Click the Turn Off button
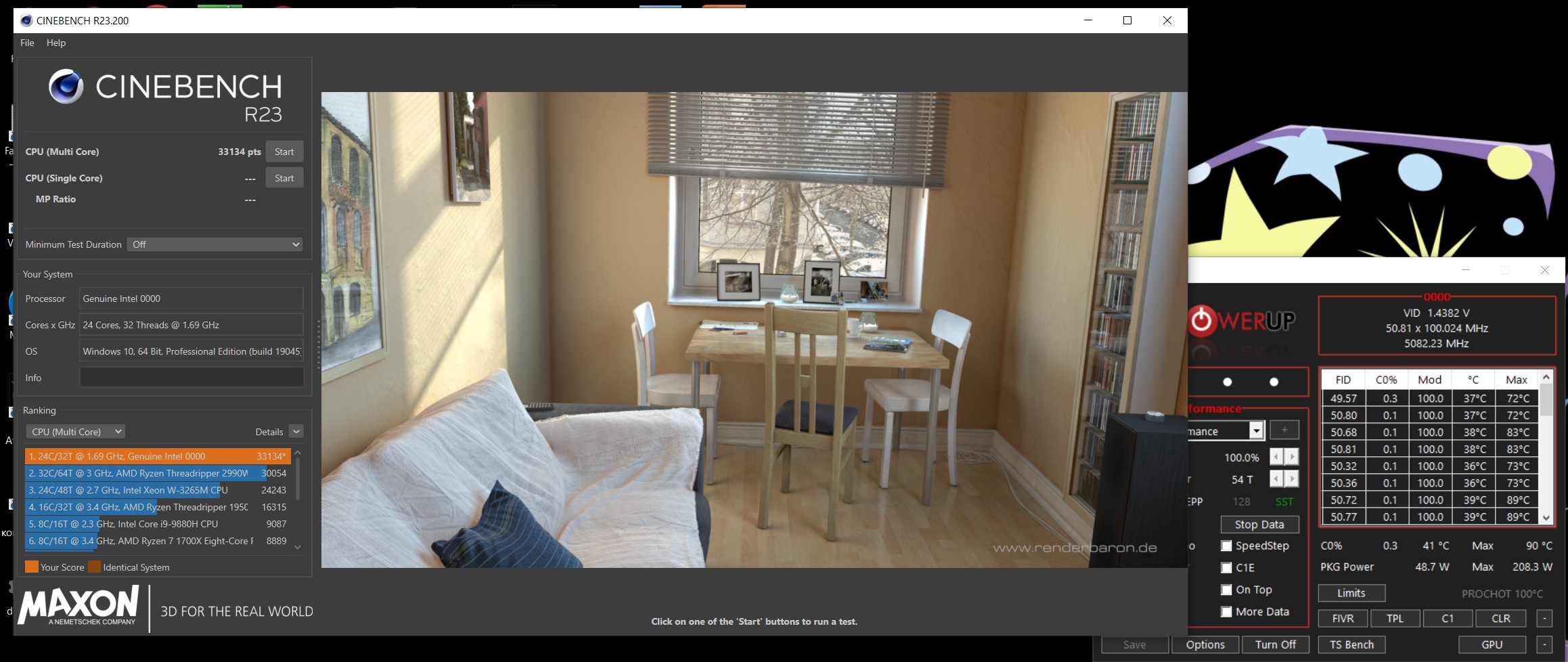The height and width of the screenshot is (662, 1568). 1276,644
